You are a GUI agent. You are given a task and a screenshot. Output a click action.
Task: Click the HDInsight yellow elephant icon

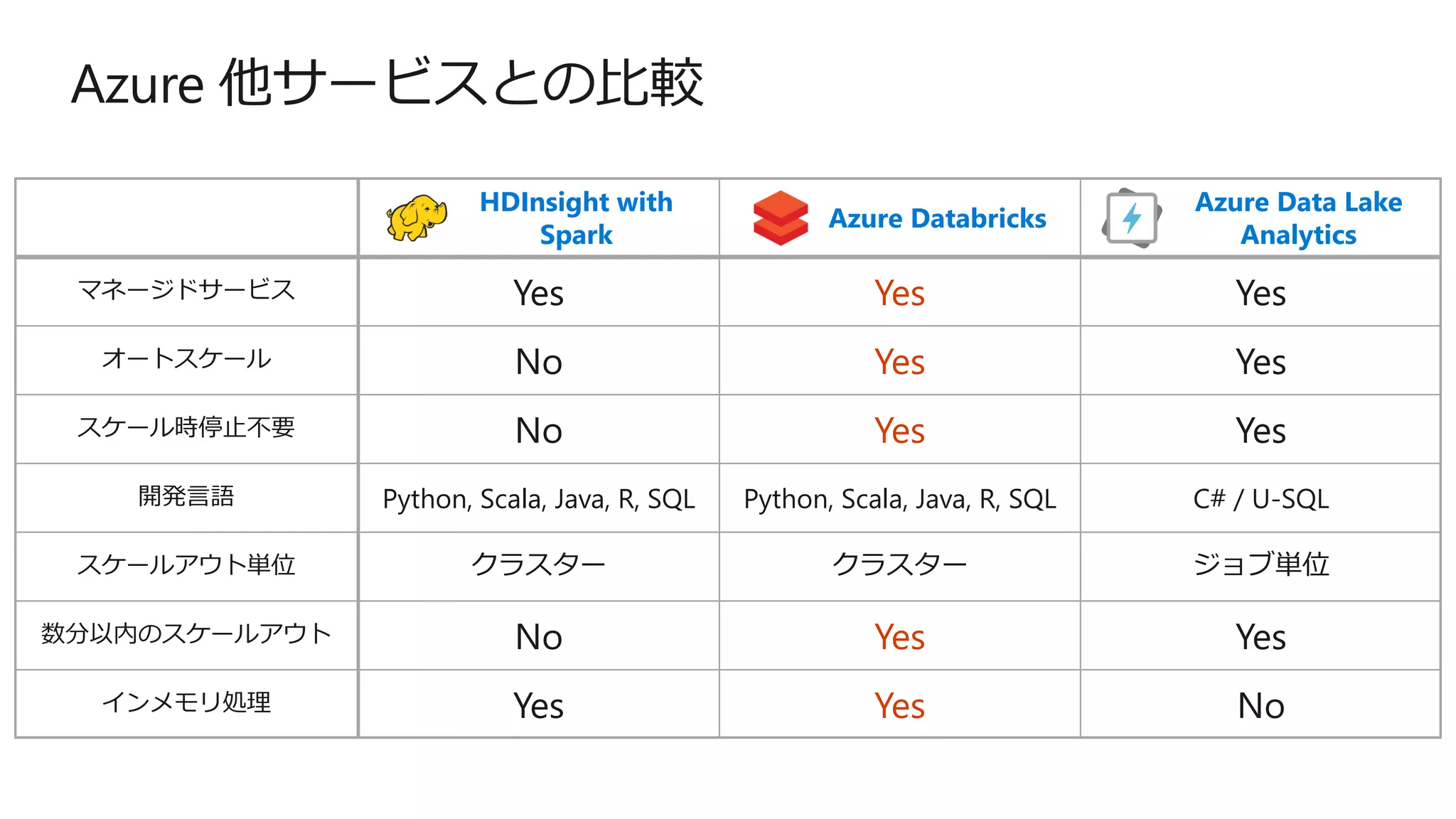[417, 218]
